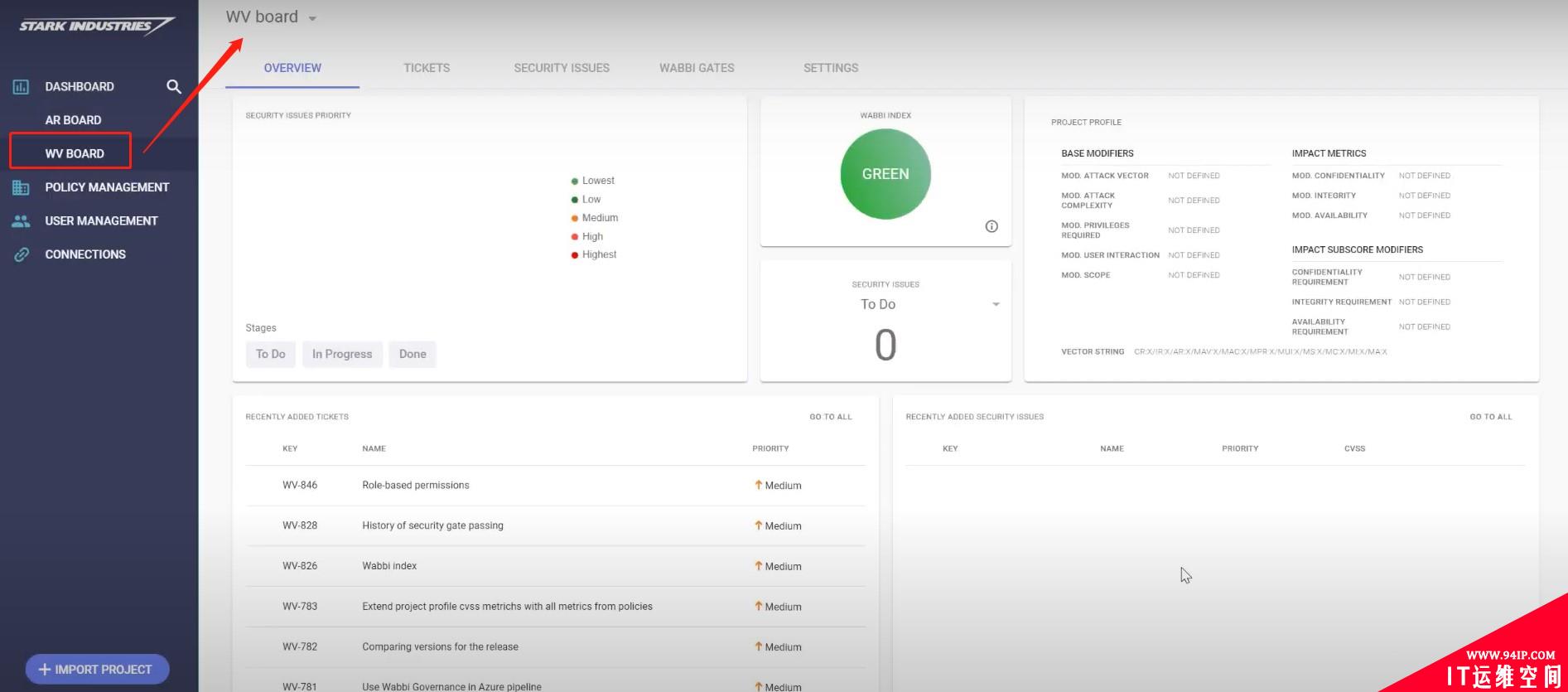Click the Dashboard chart icon

[x=21, y=87]
